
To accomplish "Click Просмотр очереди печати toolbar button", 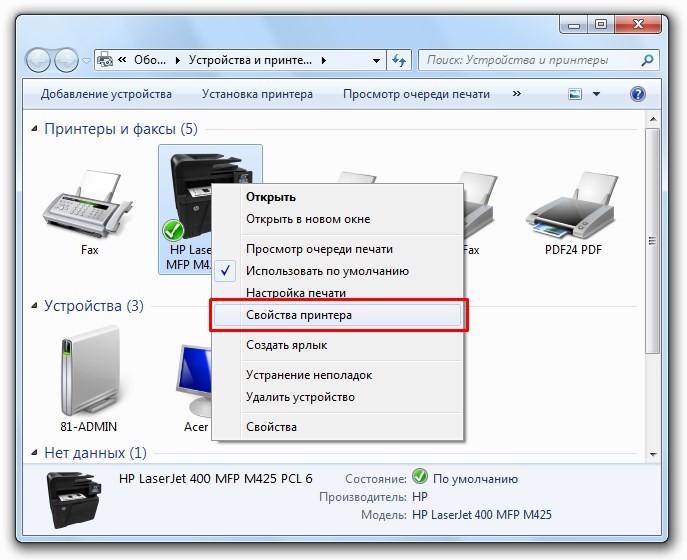I will pos(416,94).
